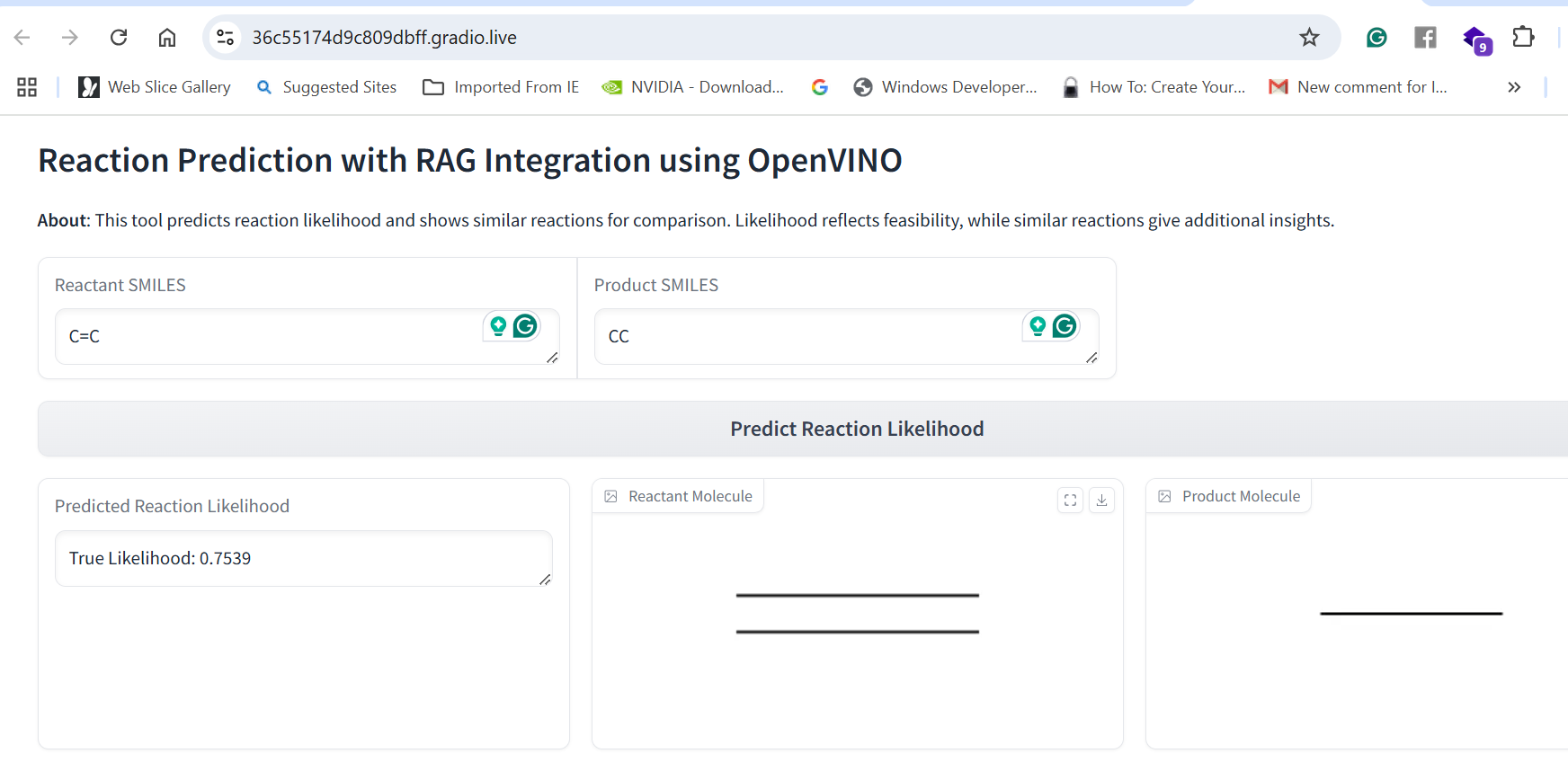Click Grammarly lightbulb in Product SMILES field
The height and width of the screenshot is (780, 1568).
1038,326
